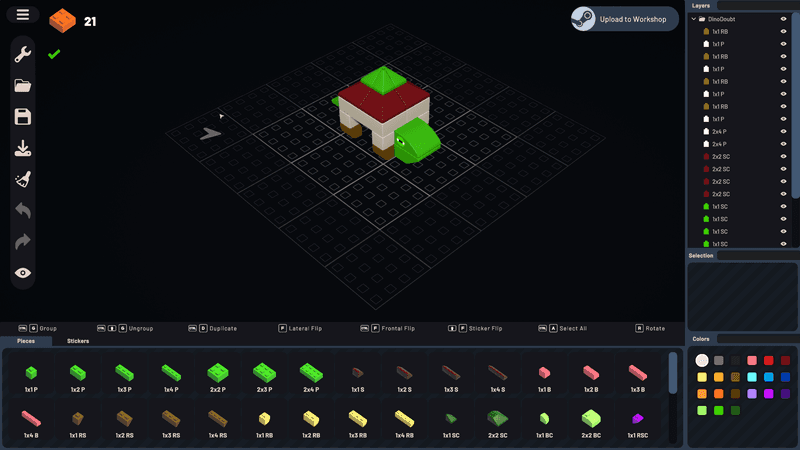This screenshot has width=800, height=450.
Task: Toggle the eye view icon in left toolbar
Action: pyautogui.click(x=23, y=272)
